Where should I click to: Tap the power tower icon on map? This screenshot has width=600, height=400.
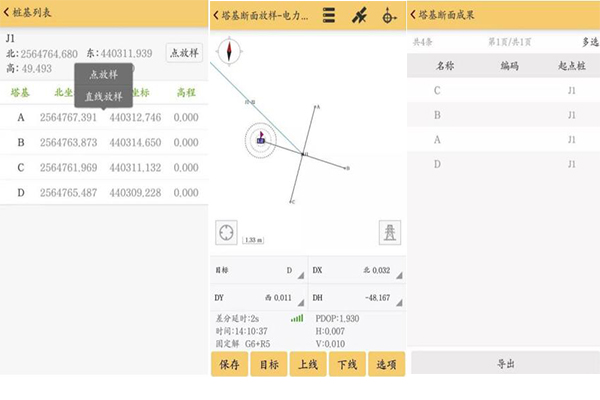click(x=389, y=233)
